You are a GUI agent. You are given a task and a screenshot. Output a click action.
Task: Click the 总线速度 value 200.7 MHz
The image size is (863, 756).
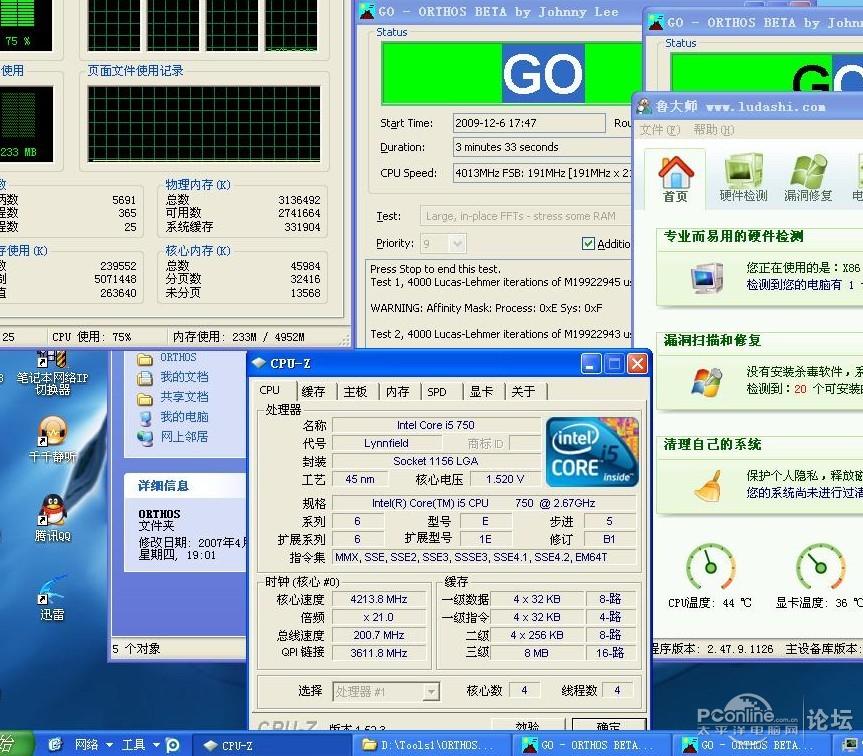(379, 636)
